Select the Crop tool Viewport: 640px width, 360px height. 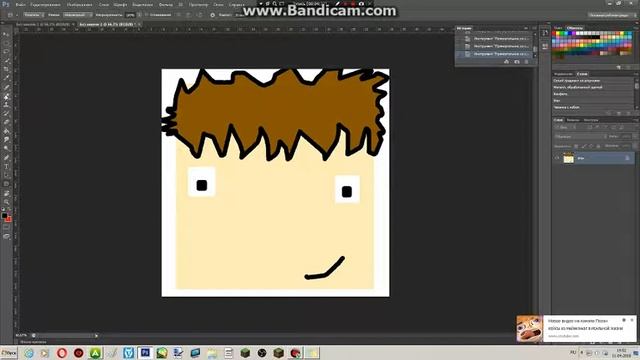(6, 69)
